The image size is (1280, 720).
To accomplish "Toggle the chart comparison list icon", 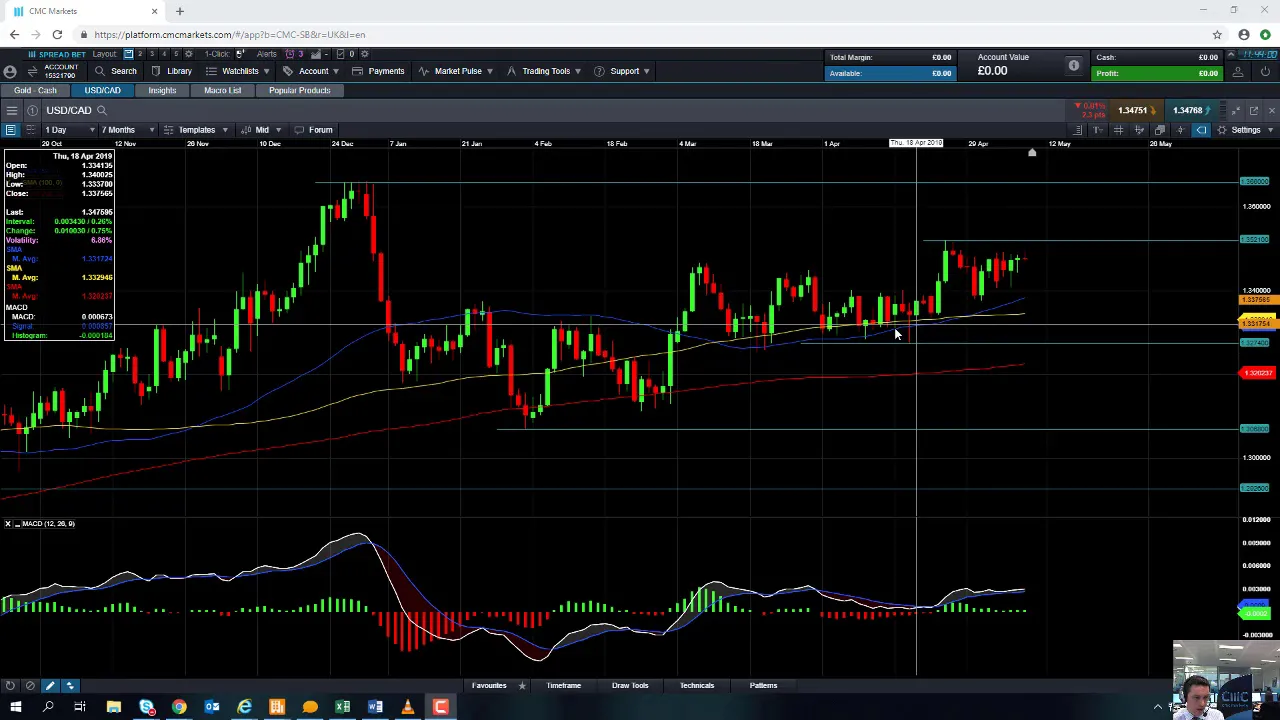I will pyautogui.click(x=31, y=130).
